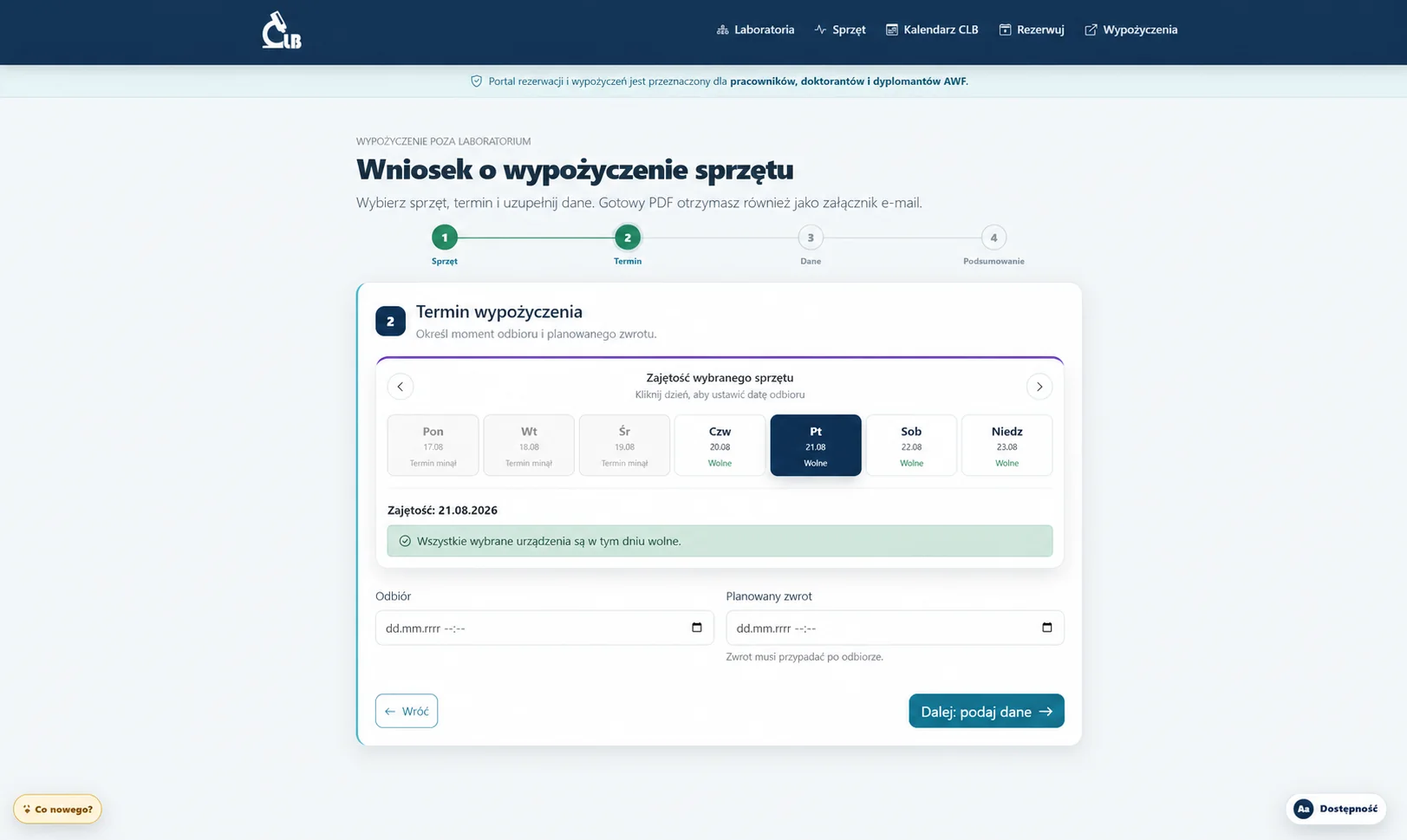This screenshot has height=840, width=1407.
Task: Open calendar picker for Odbiór field
Action: point(697,628)
